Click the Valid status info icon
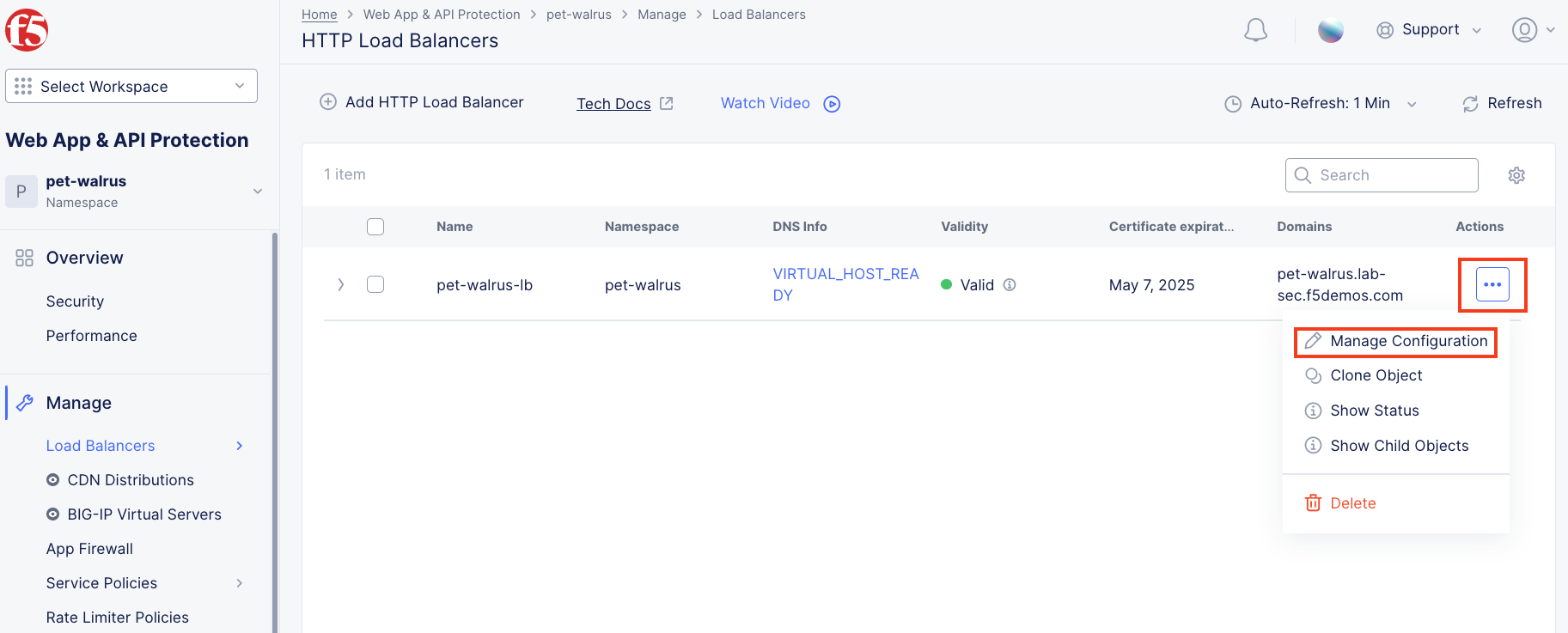Image resolution: width=1568 pixels, height=633 pixels. point(1010,284)
